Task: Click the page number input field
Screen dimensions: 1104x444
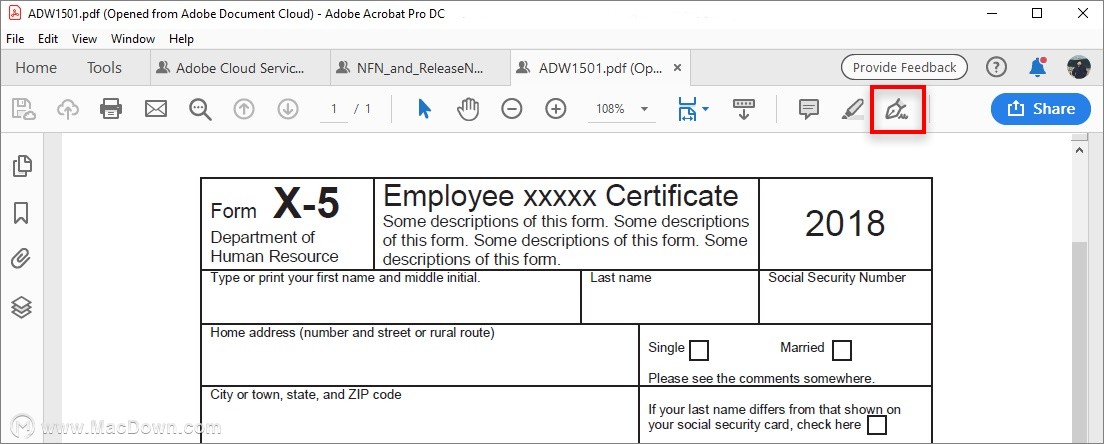Action: tap(334, 109)
